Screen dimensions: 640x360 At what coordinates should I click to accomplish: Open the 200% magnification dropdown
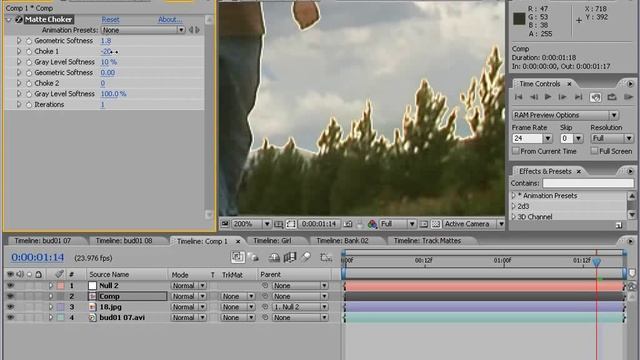(x=251, y=224)
